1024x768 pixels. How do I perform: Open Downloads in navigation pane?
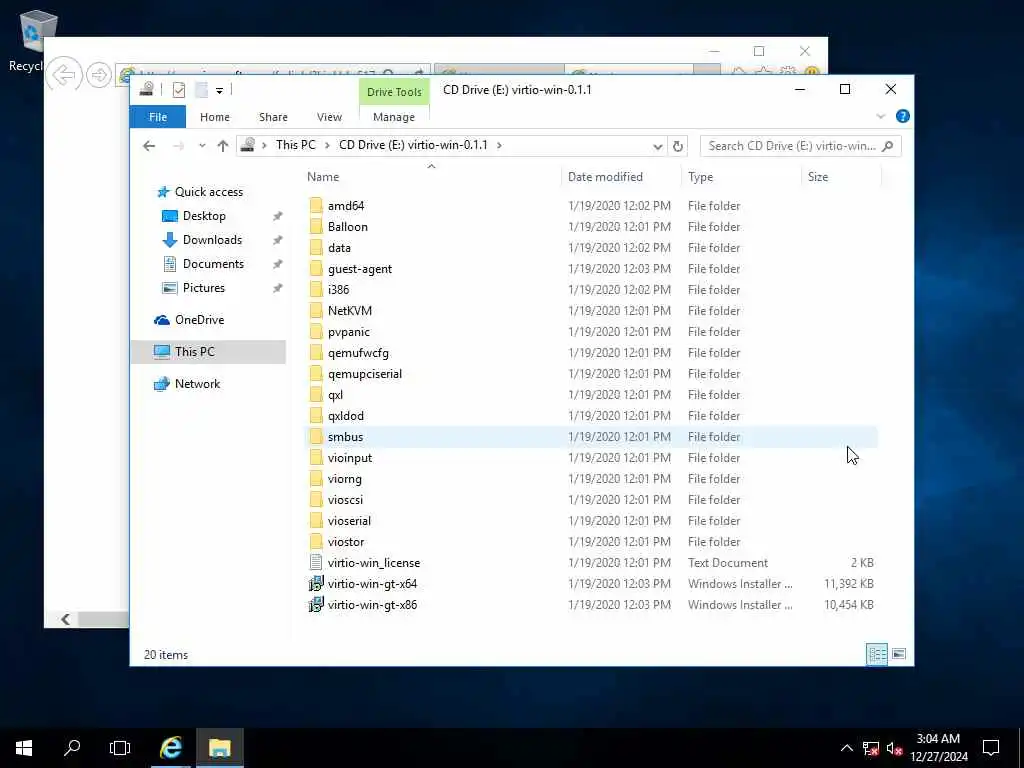(x=212, y=240)
